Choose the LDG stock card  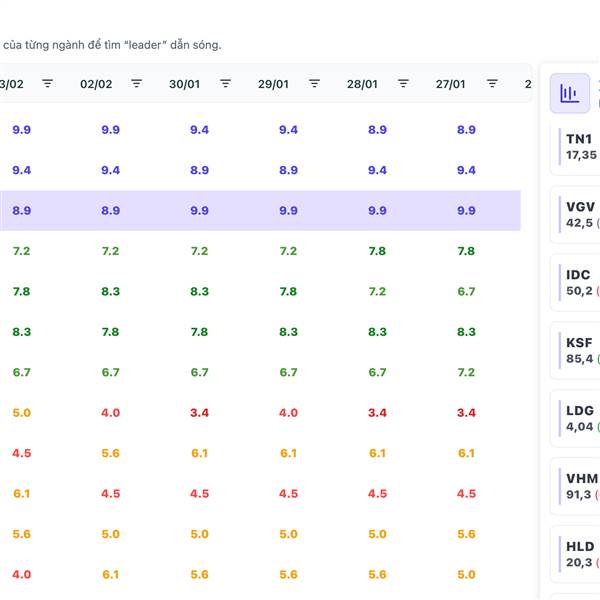[x=578, y=418]
